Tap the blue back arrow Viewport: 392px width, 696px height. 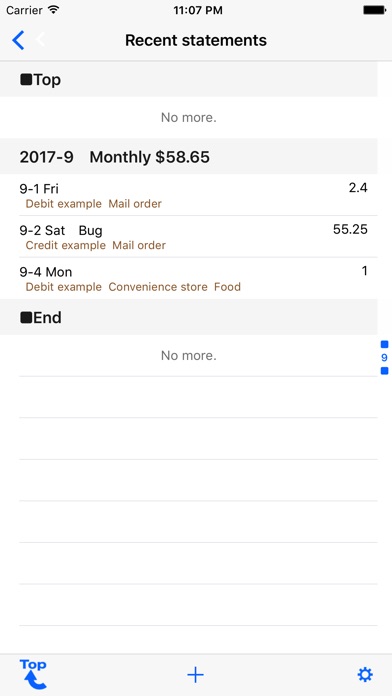coord(18,40)
